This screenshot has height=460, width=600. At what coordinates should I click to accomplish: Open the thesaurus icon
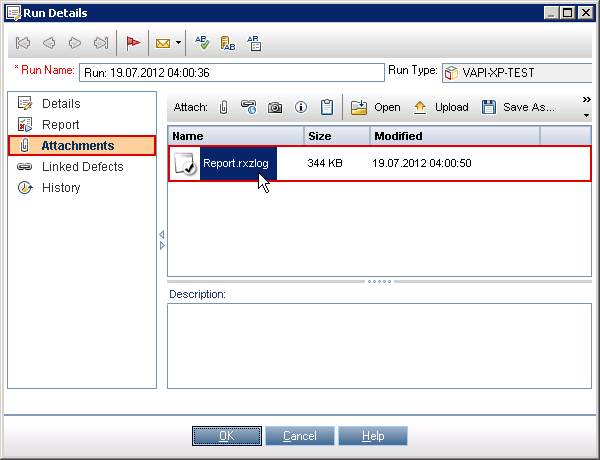tap(228, 43)
